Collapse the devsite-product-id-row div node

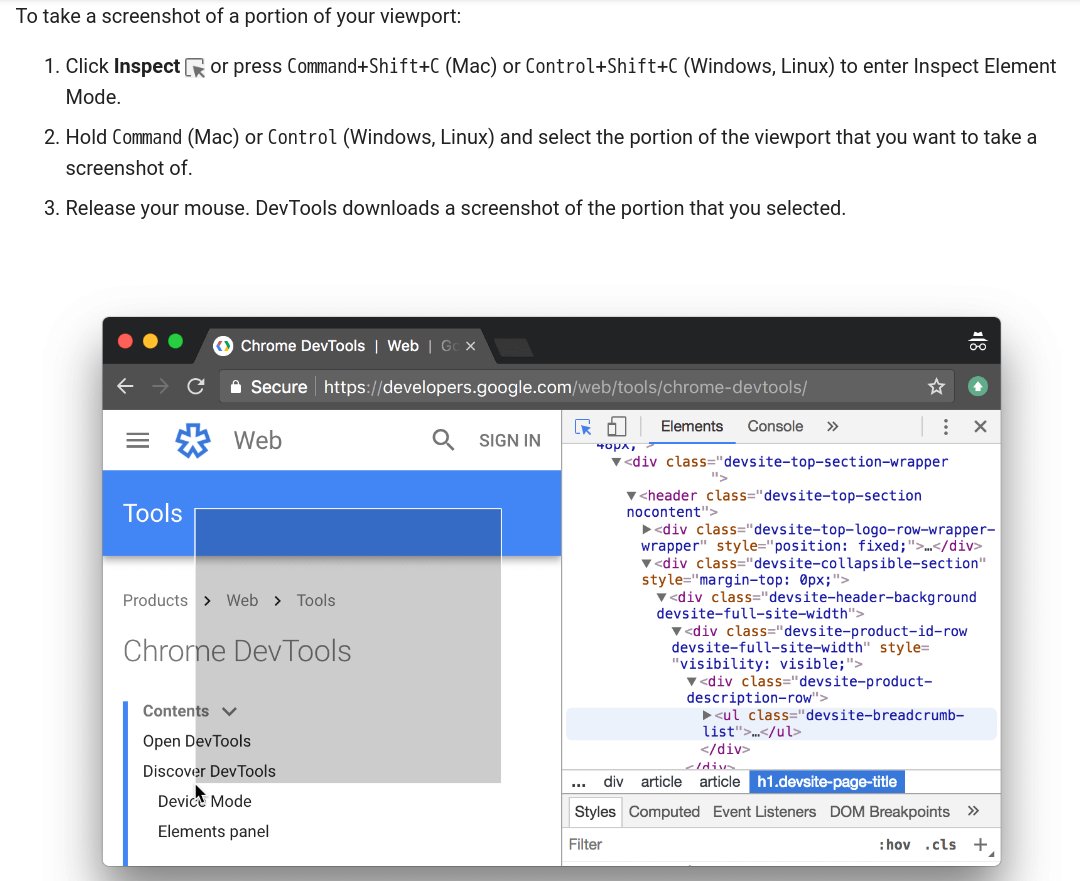tap(676, 631)
